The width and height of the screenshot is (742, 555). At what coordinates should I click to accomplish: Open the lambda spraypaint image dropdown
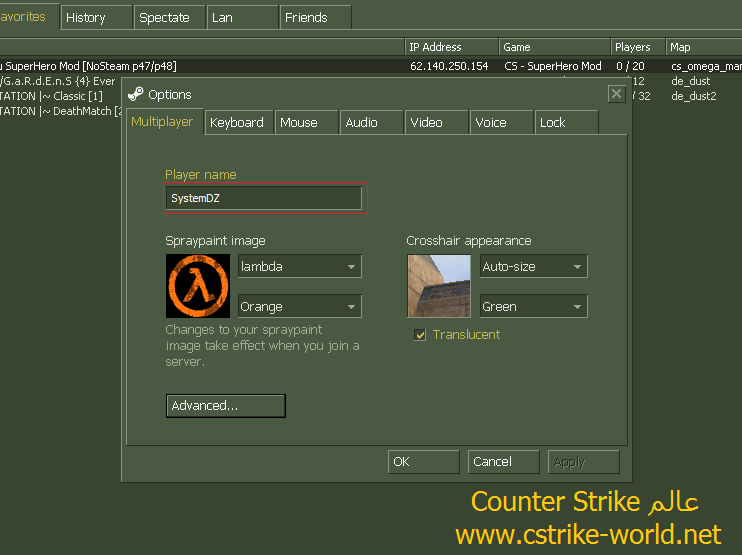point(300,266)
